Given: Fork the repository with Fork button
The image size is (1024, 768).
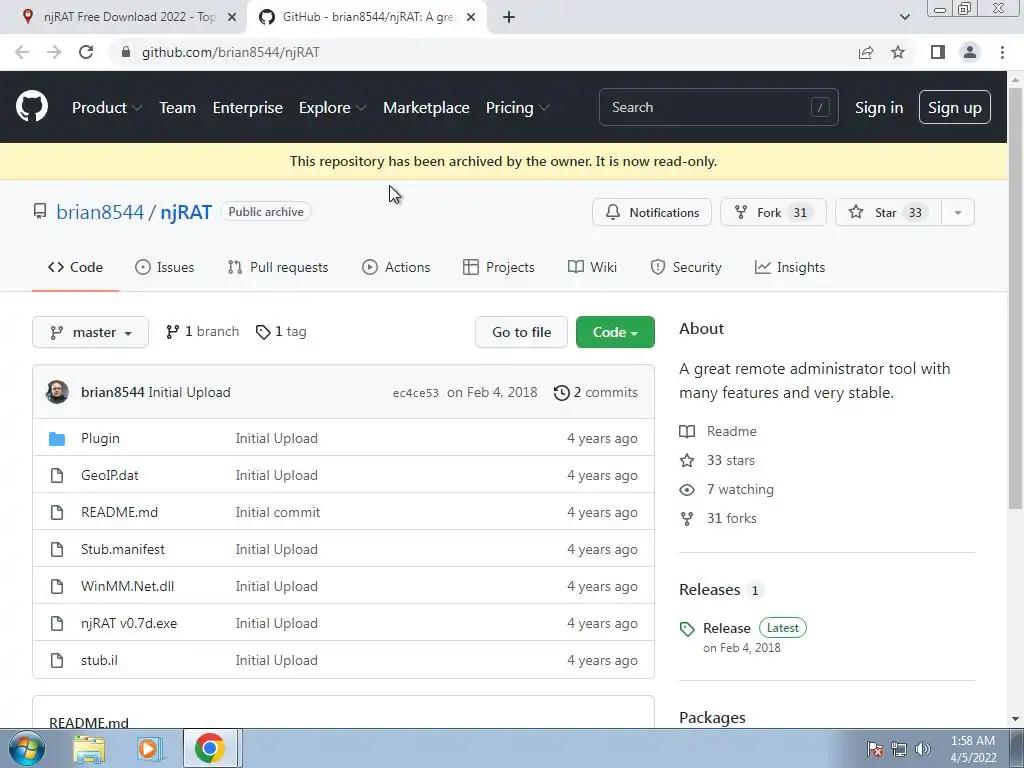Looking at the screenshot, I should click(x=773, y=212).
